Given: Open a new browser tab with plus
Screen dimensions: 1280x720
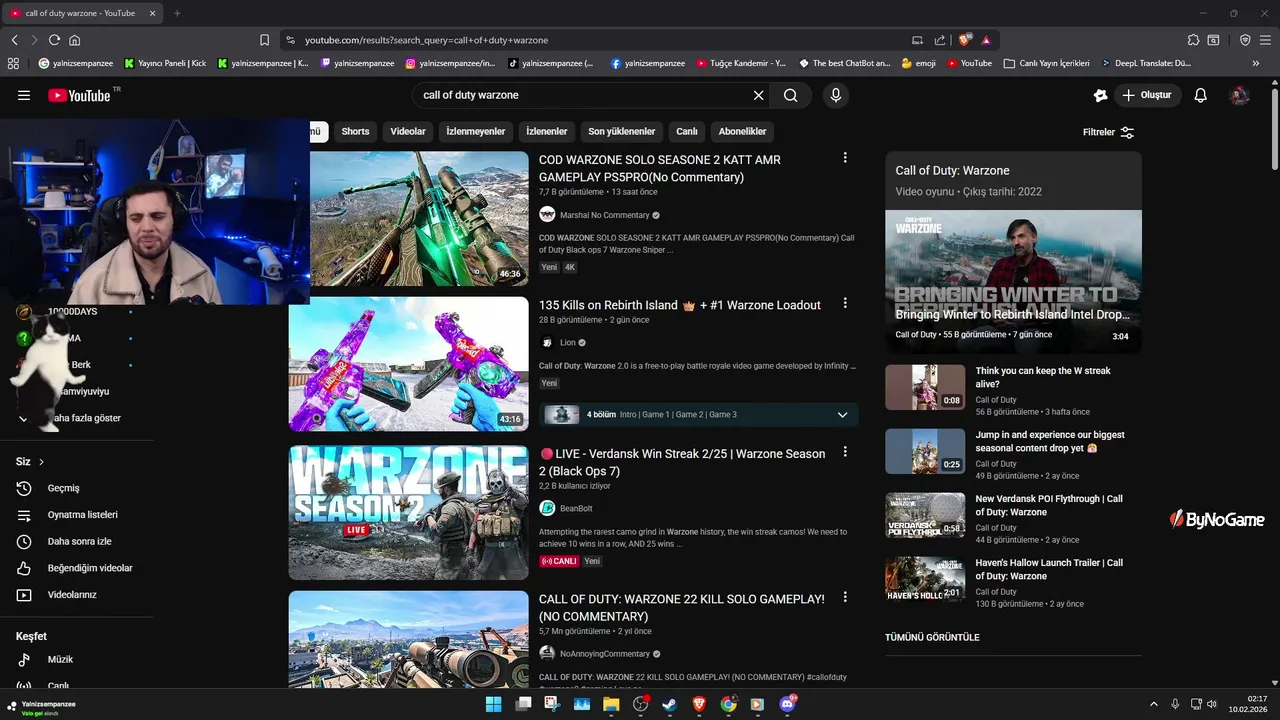Looking at the screenshot, I should tap(177, 13).
